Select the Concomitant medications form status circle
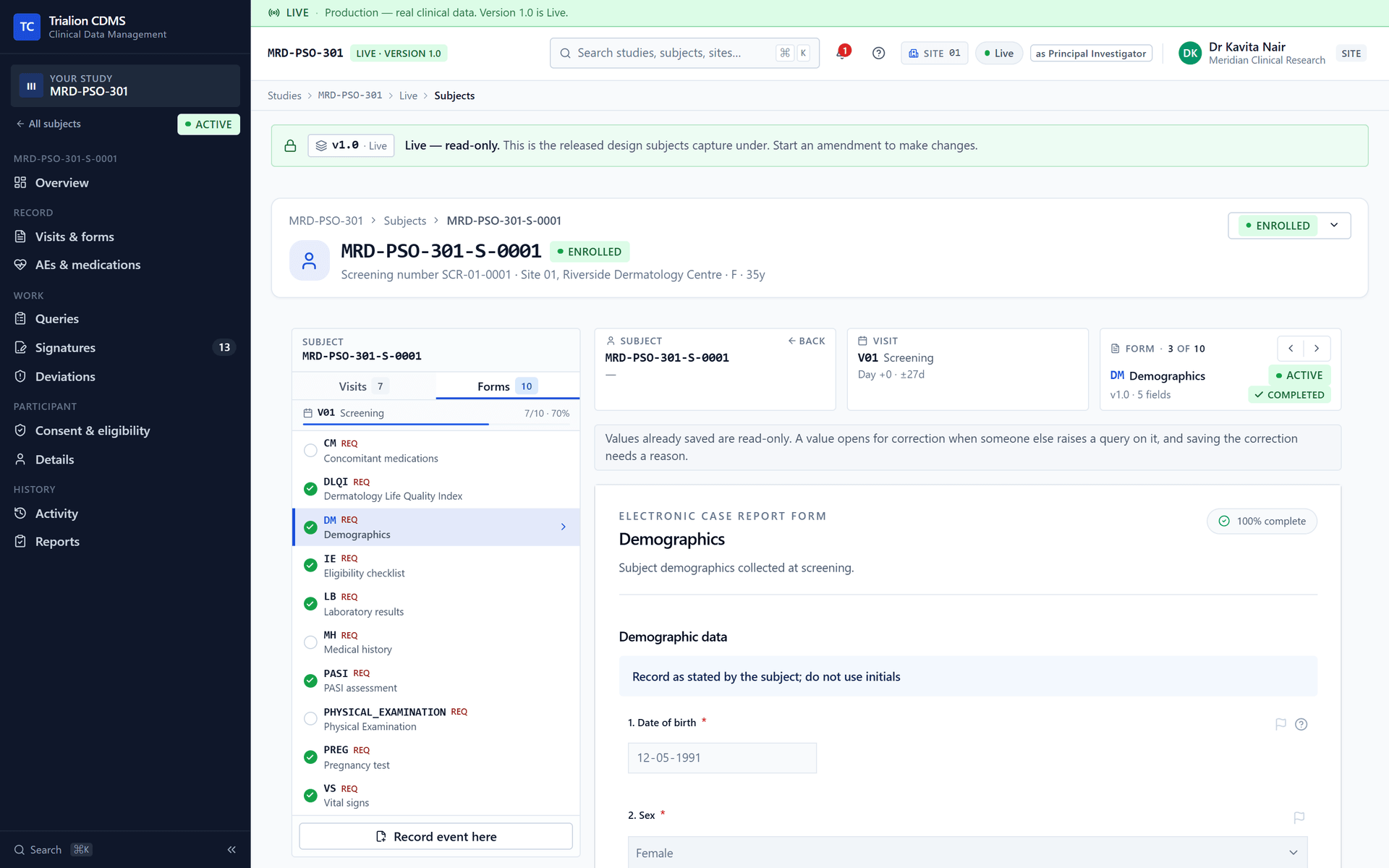 310,451
